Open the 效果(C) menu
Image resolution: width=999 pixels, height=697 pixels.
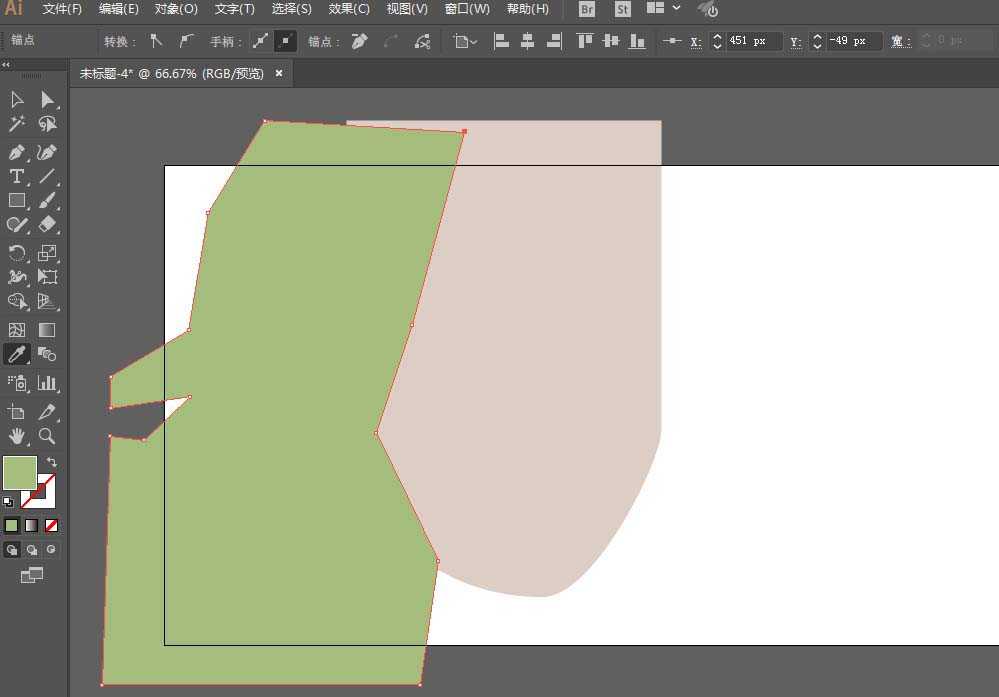349,9
